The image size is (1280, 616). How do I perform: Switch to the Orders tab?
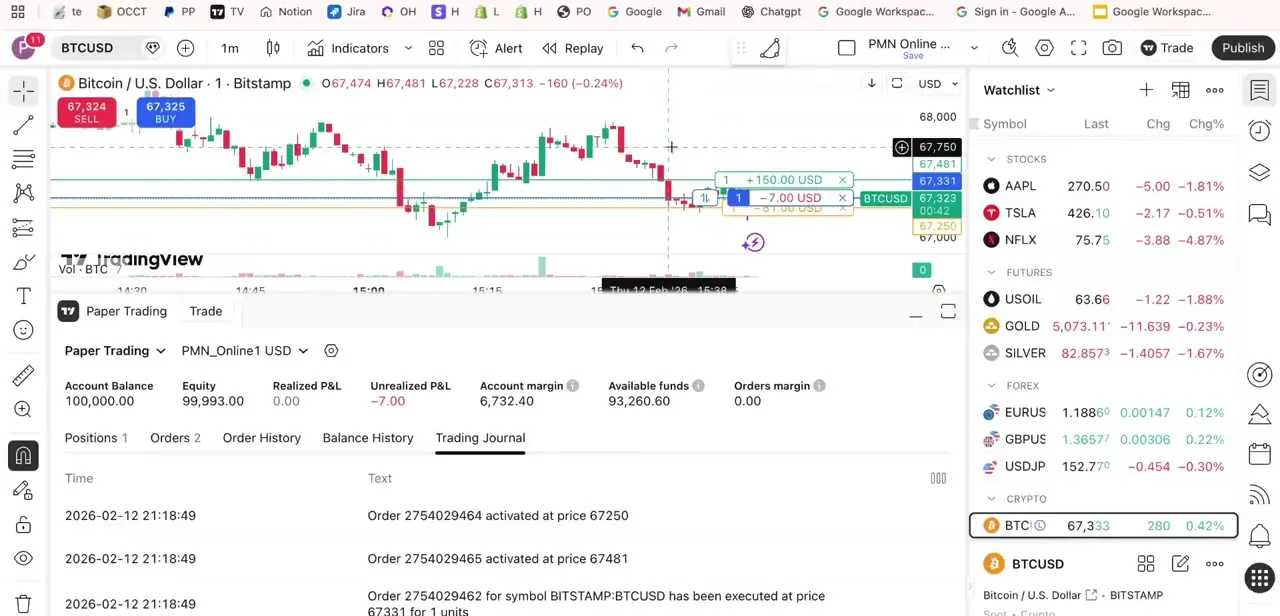pos(175,438)
